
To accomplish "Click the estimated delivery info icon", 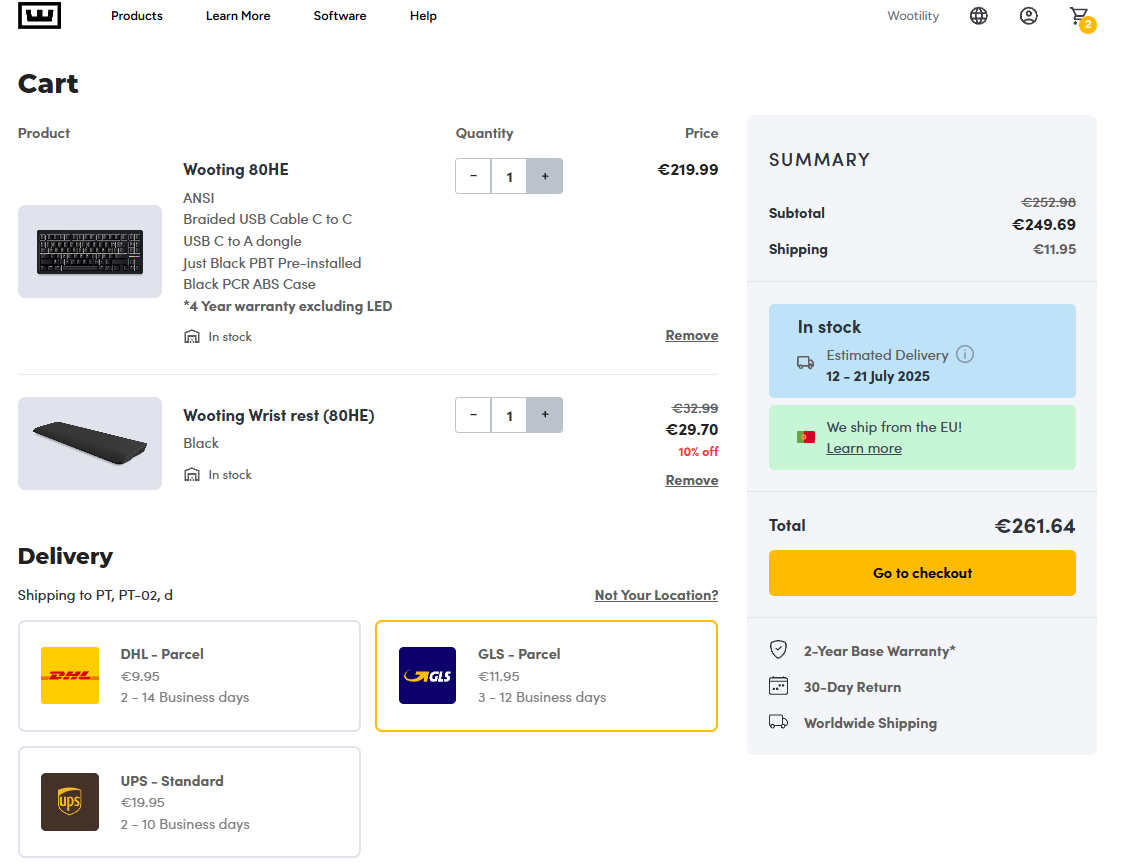I will point(965,354).
